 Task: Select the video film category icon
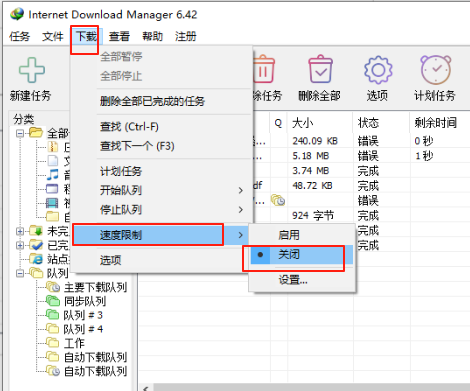point(52,202)
